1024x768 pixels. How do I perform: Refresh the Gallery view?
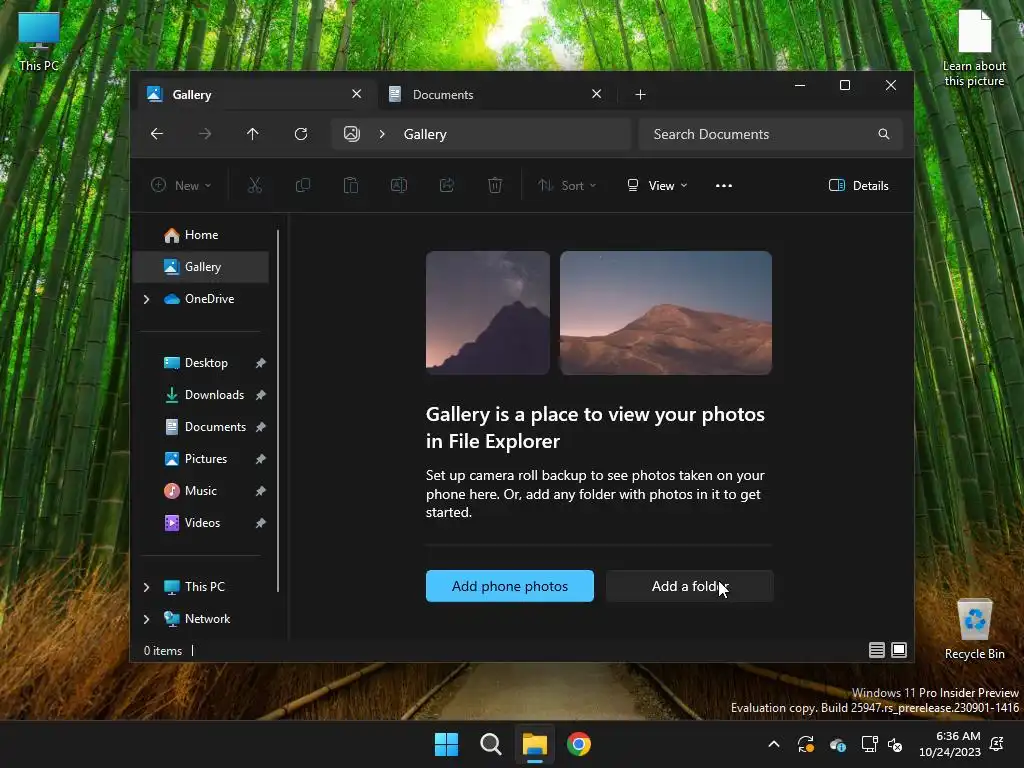pos(301,134)
